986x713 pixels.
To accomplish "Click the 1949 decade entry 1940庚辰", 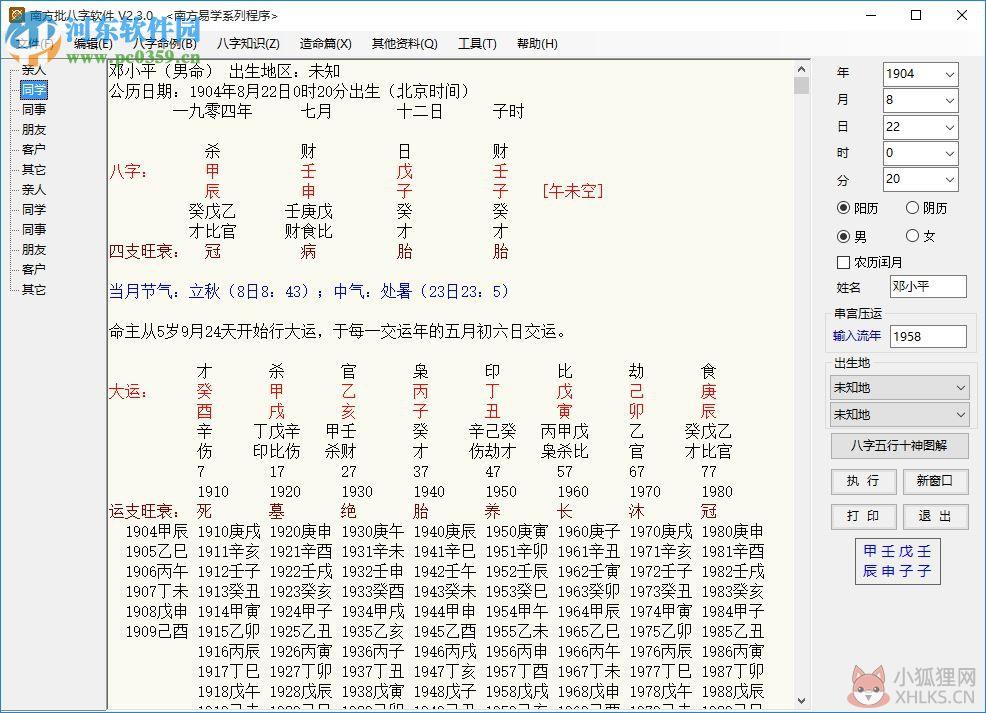I will (445, 532).
